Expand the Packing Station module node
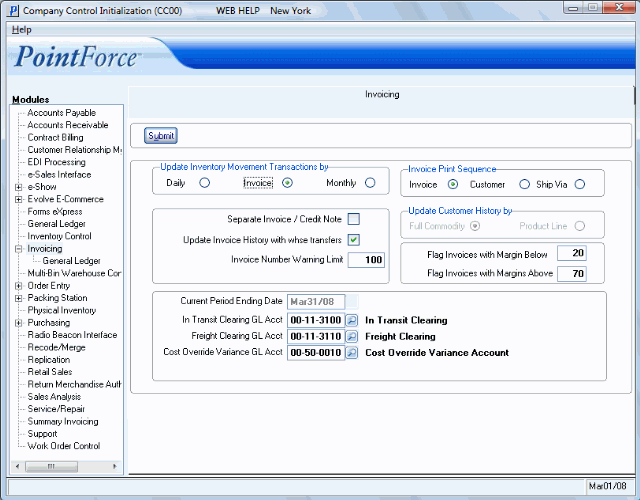 click(x=18, y=298)
